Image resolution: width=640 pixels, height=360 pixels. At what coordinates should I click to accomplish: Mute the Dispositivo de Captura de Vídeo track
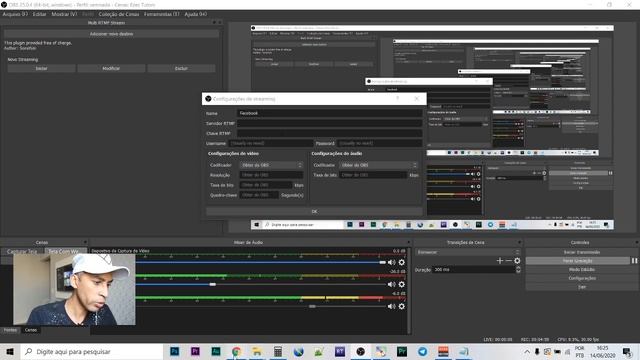391,262
